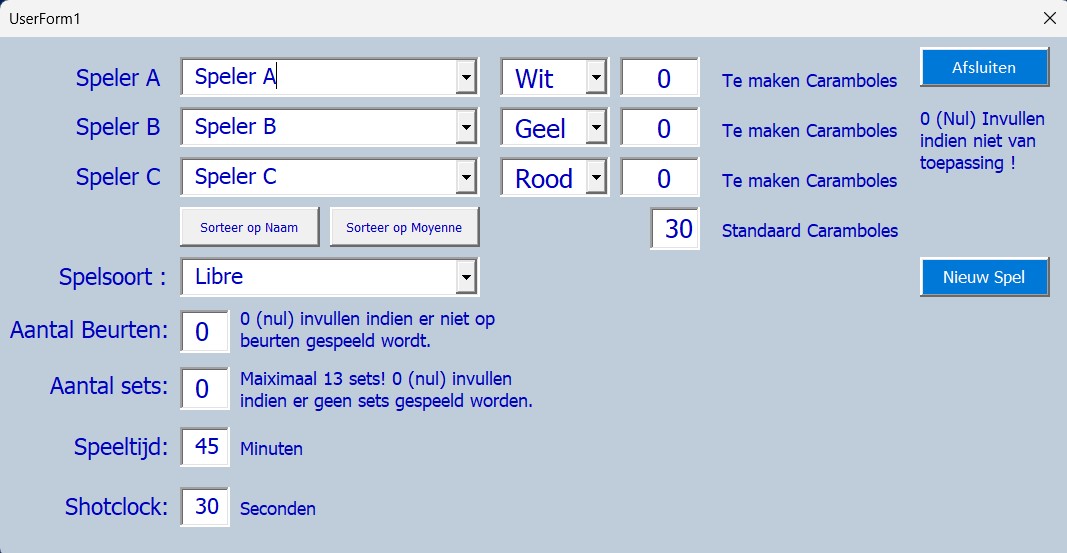
Task: Click the Aantal sets input box
Action: tap(205, 387)
